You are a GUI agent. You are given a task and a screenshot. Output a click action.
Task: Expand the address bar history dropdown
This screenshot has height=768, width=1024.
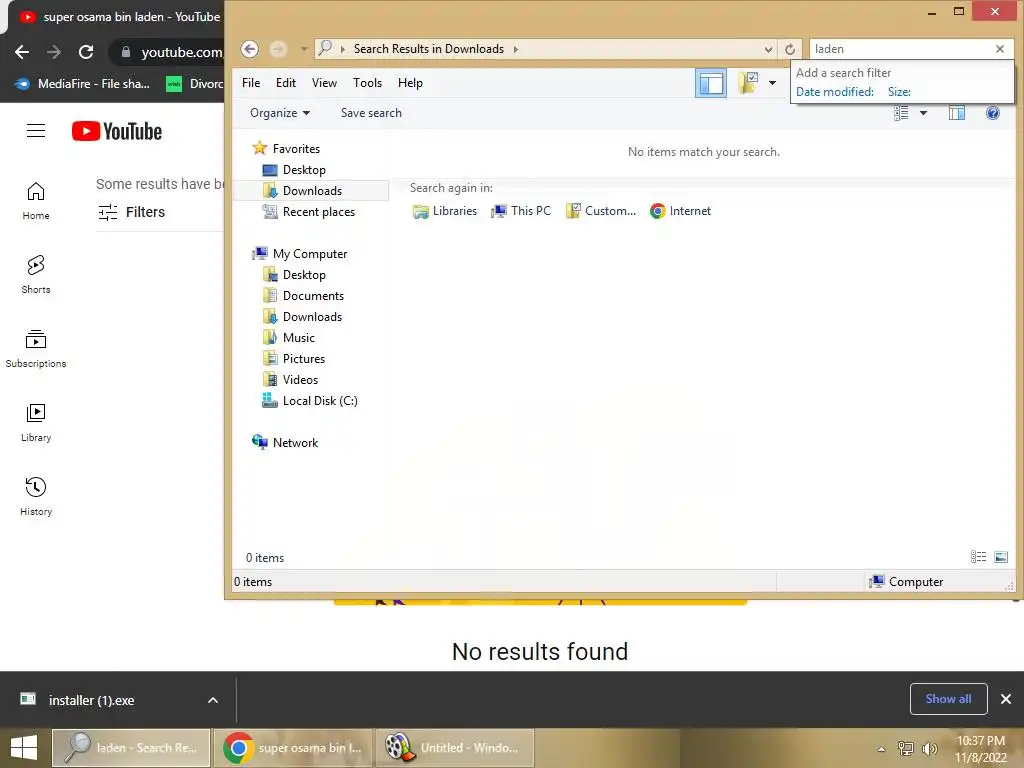tap(768, 49)
